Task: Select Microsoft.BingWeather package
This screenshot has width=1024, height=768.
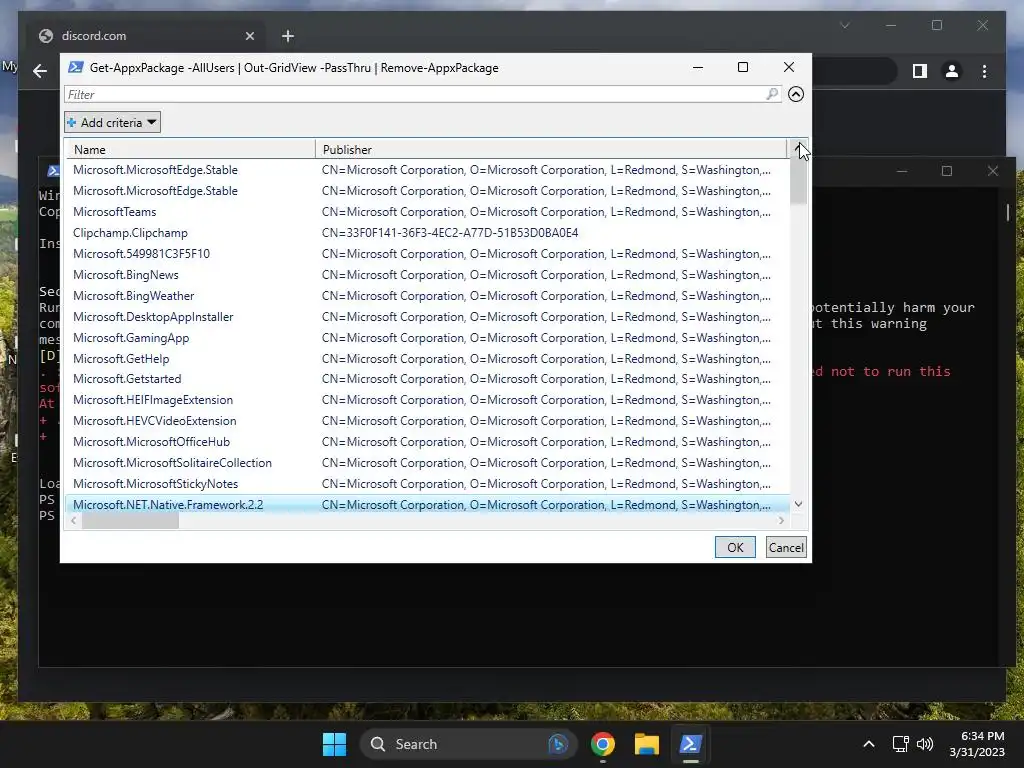Action: click(427, 296)
